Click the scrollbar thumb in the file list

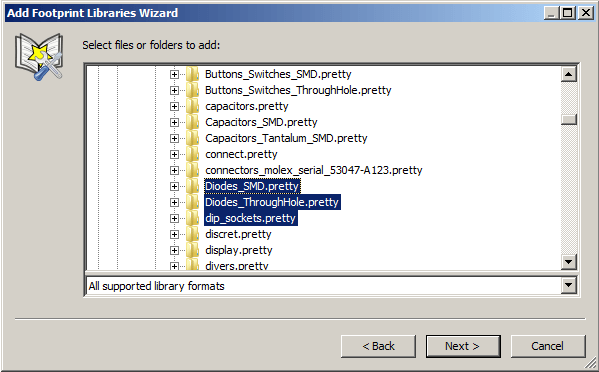(x=568, y=120)
